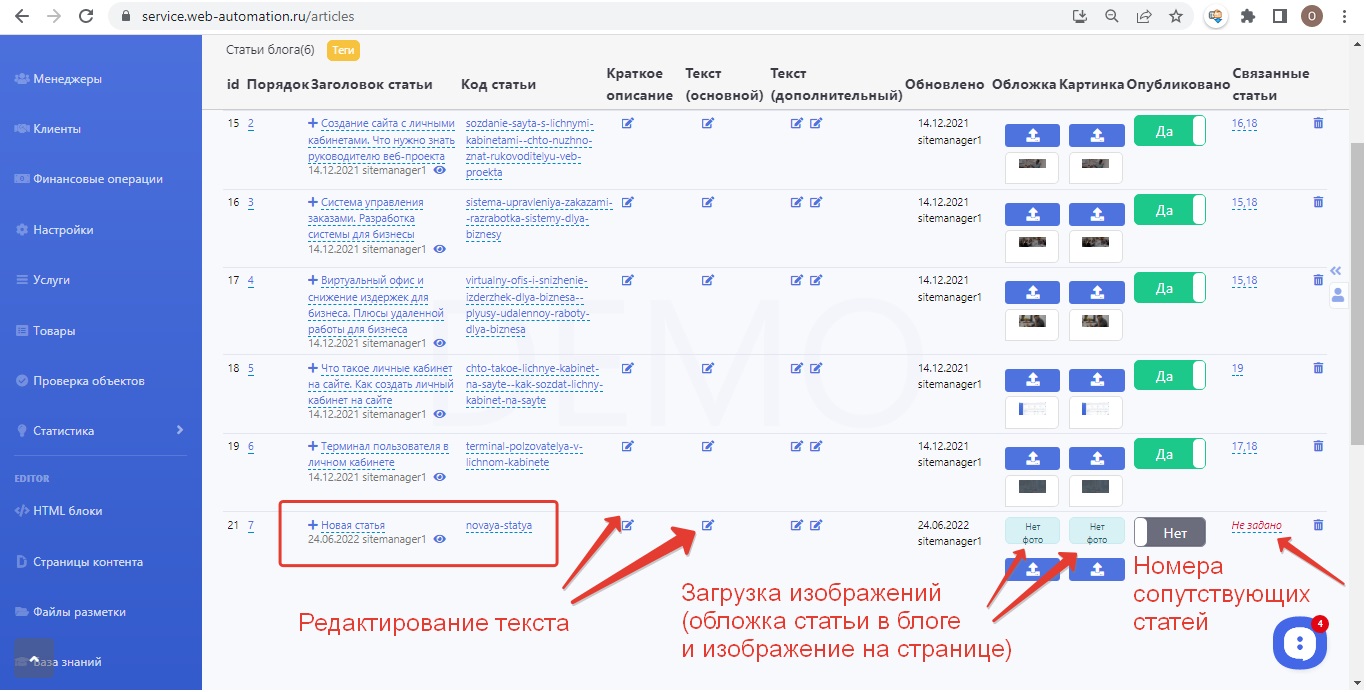Upload page picture for article 19

pyautogui.click(x=1096, y=459)
